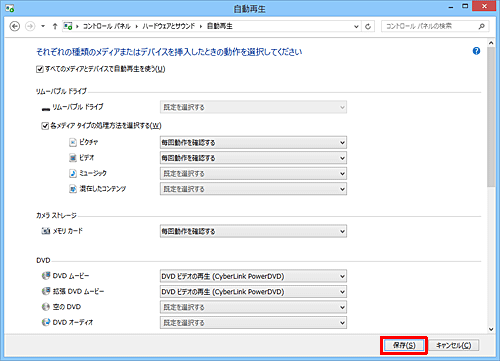This screenshot has width=500, height=361.
Task: Open the メモリ カード action dropdown
Action: (253, 231)
